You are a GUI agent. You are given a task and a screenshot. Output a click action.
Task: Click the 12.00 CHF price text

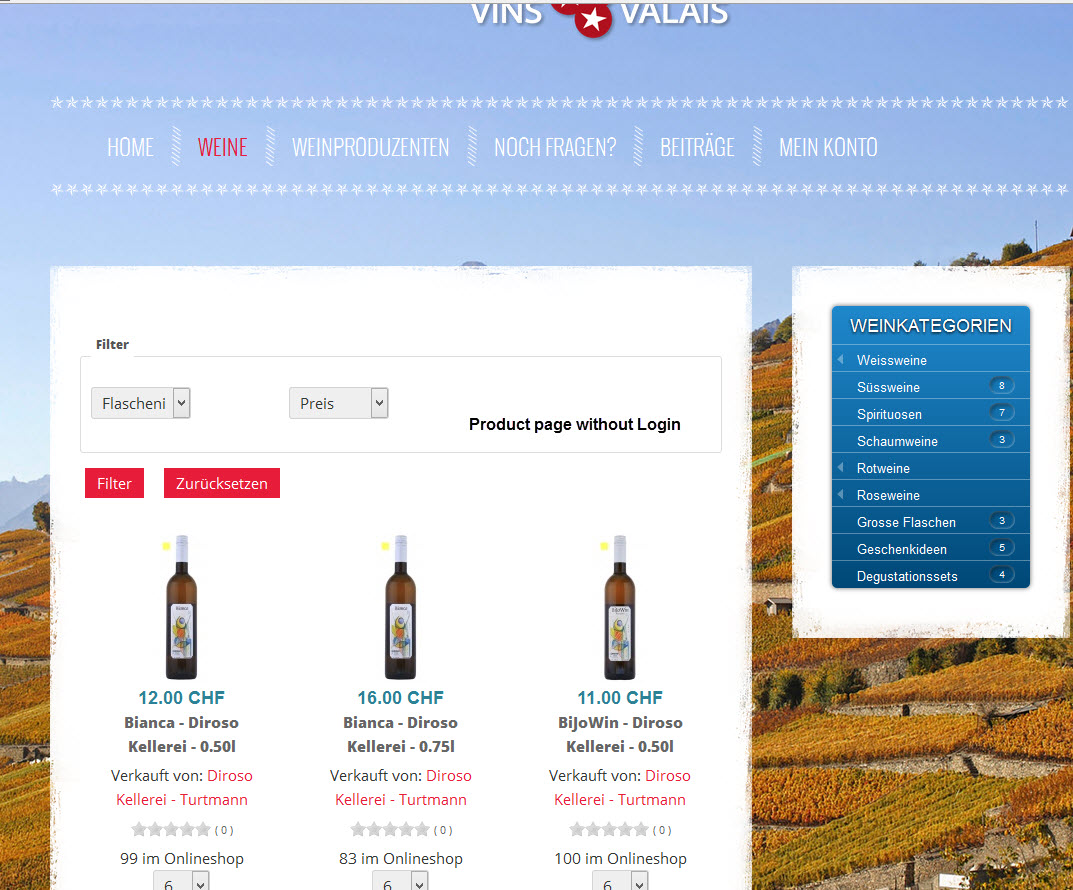coord(181,698)
